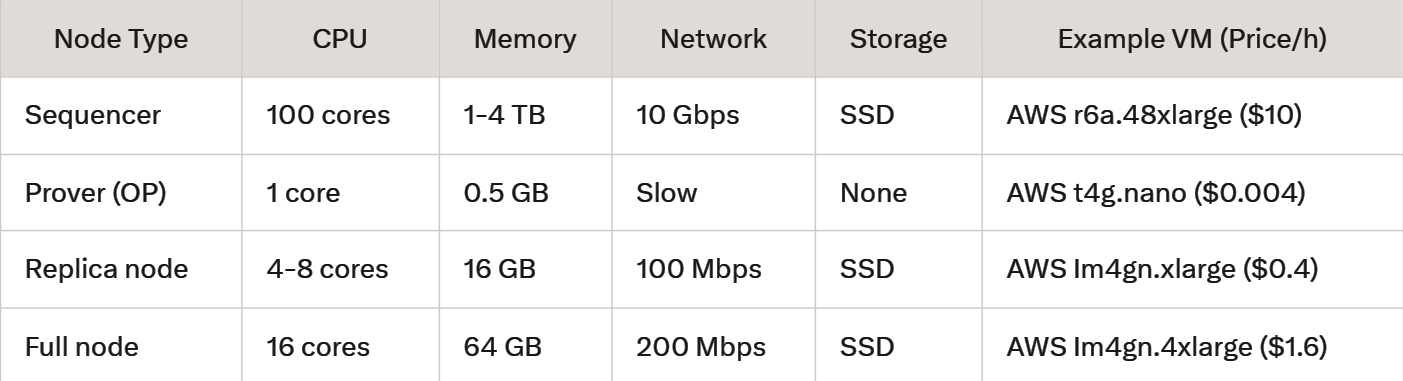Click the AWS t4g.nano ($0.004) cell

pos(1156,192)
